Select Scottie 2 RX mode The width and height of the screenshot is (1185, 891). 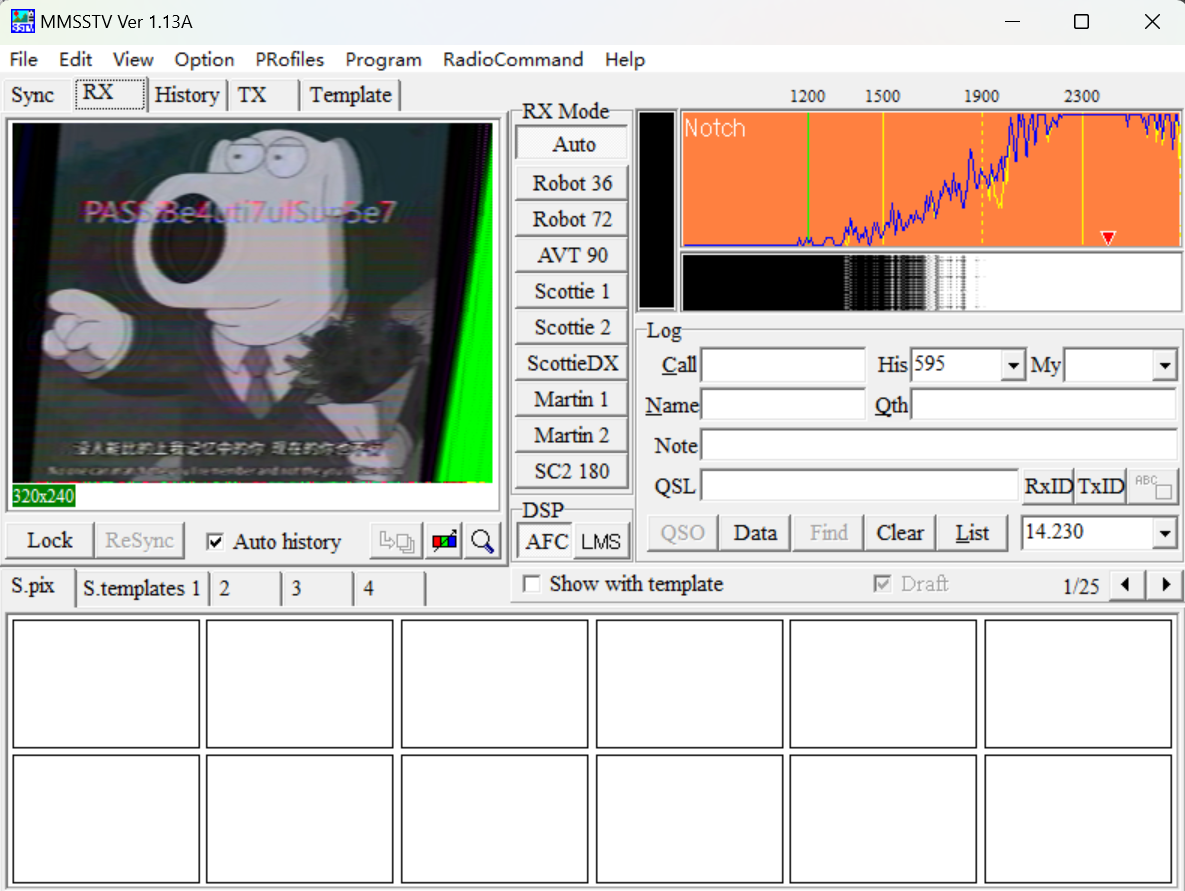[x=572, y=327]
